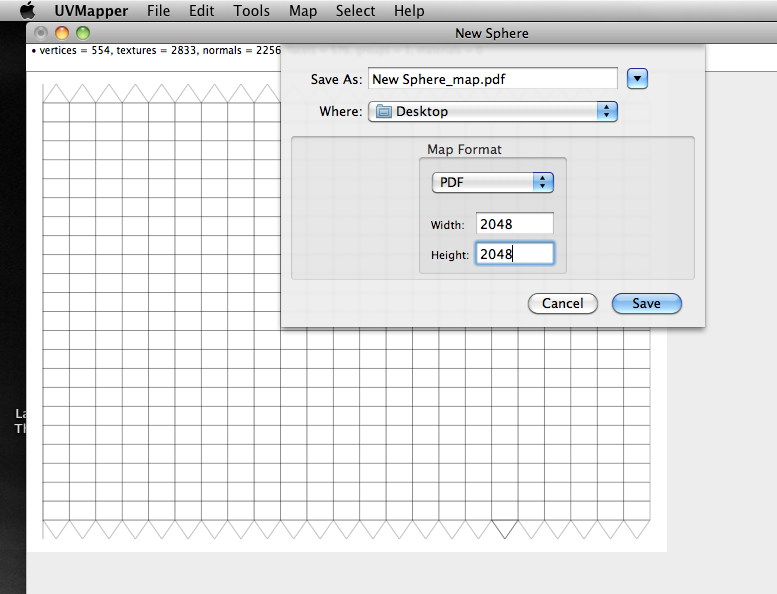Click the vertices status text
The height and width of the screenshot is (594, 777).
pos(156,51)
